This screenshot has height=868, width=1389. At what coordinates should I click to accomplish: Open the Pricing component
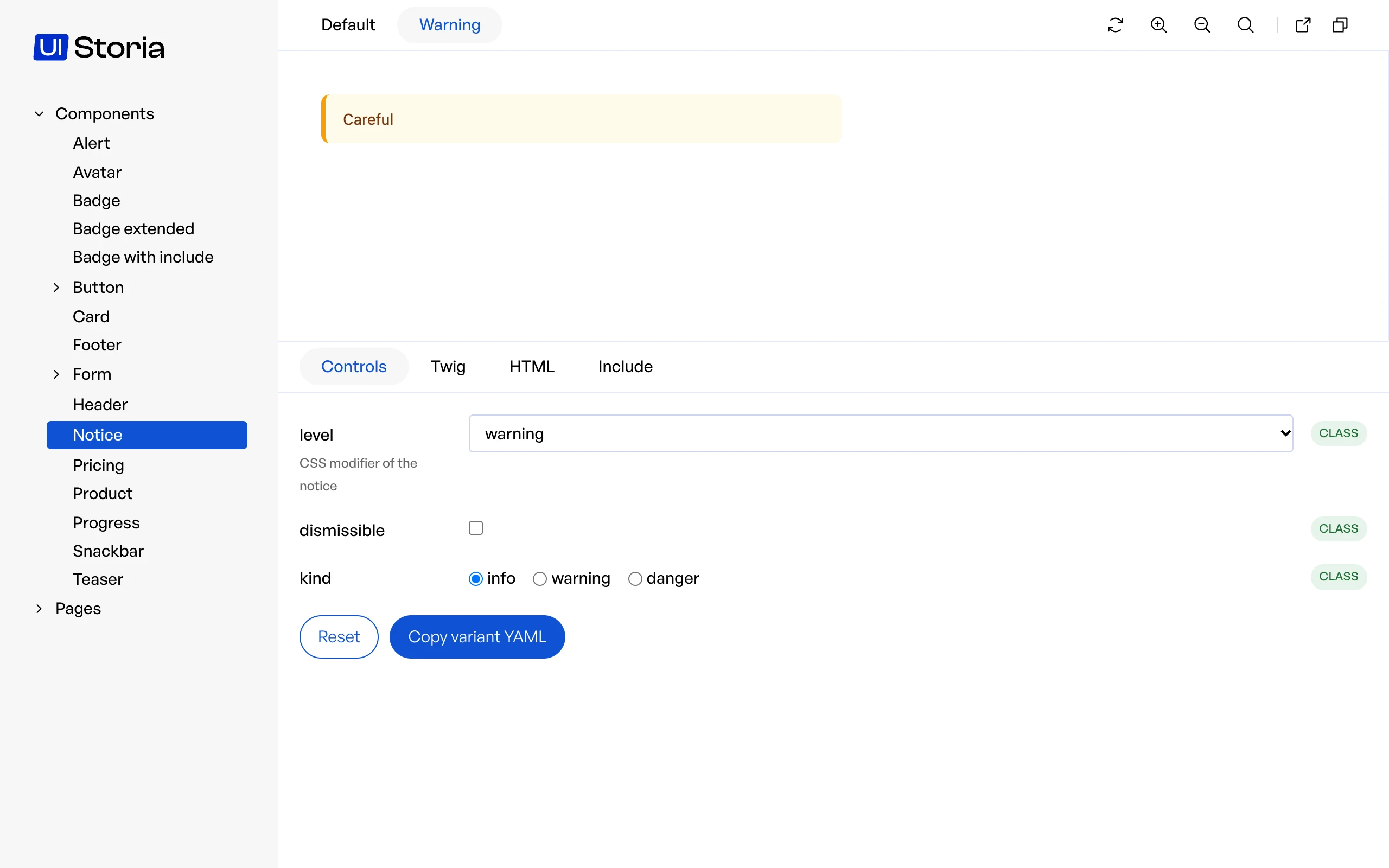pos(98,465)
